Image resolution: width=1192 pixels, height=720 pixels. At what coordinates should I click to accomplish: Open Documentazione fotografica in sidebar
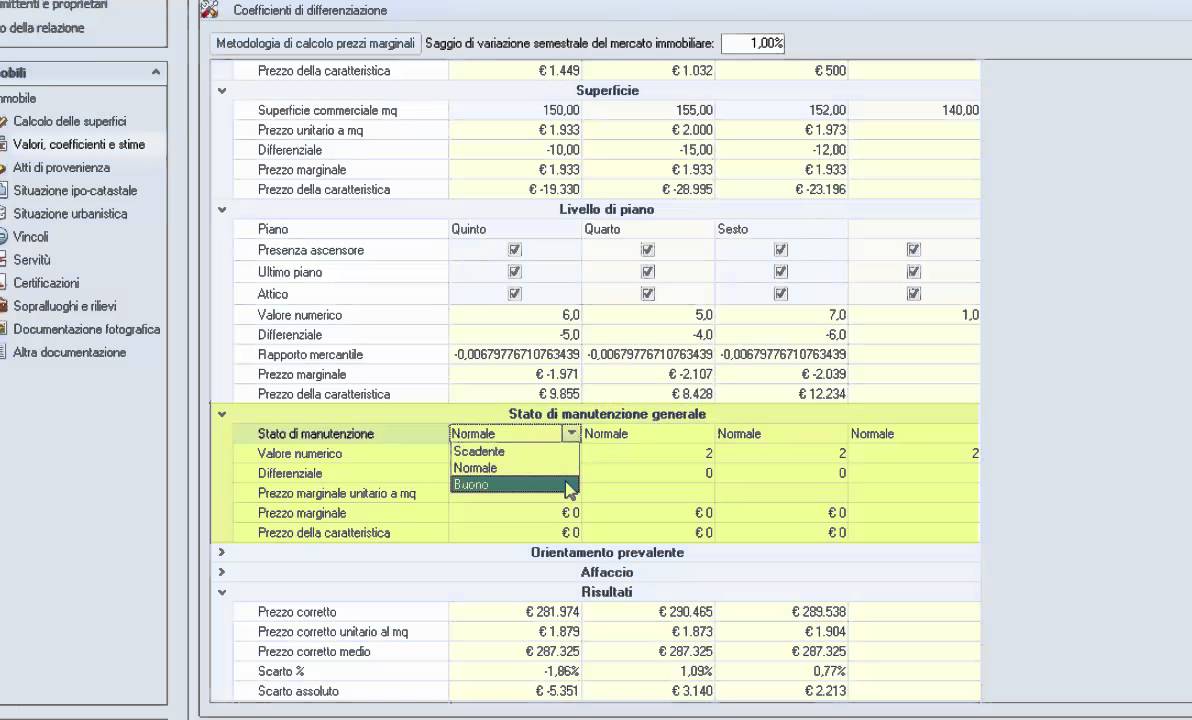click(x=87, y=329)
